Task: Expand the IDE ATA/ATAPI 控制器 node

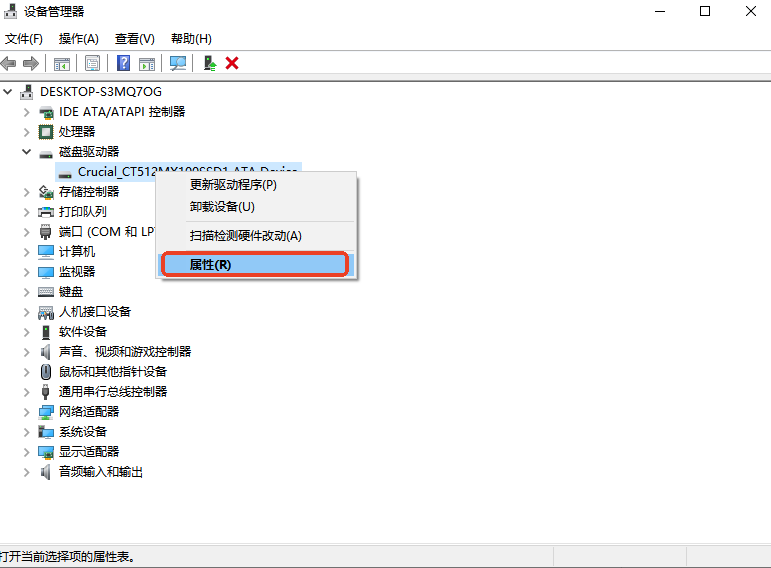Action: coord(27,112)
